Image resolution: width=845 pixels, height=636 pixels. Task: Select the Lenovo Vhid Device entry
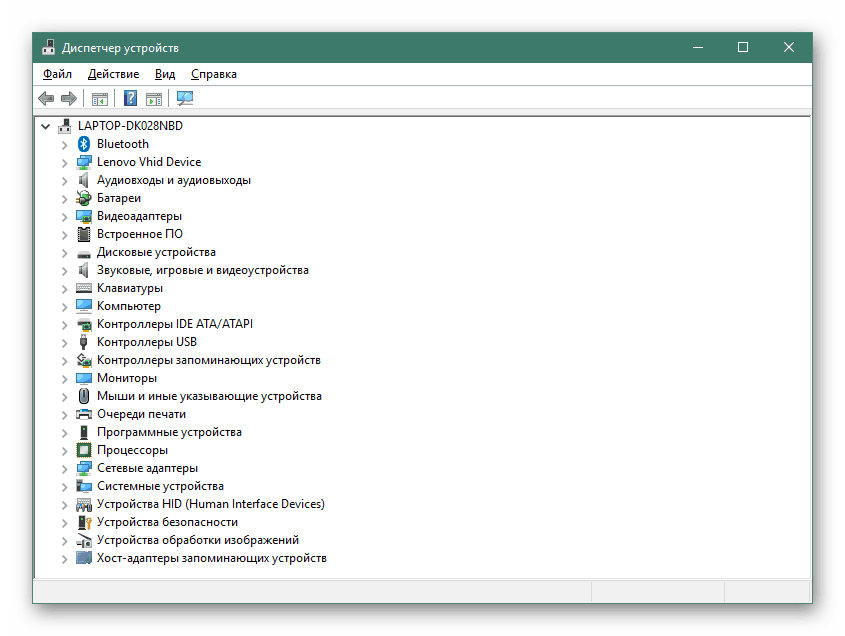[148, 161]
